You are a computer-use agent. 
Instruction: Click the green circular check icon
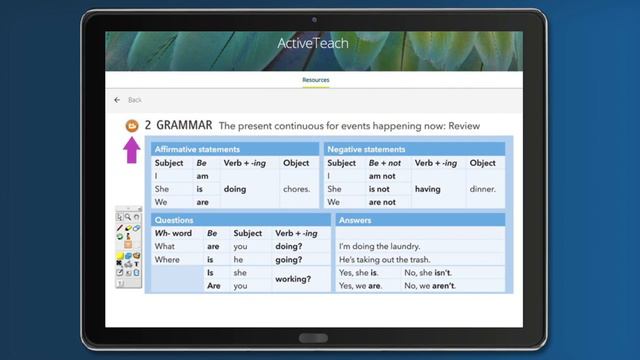(120, 236)
